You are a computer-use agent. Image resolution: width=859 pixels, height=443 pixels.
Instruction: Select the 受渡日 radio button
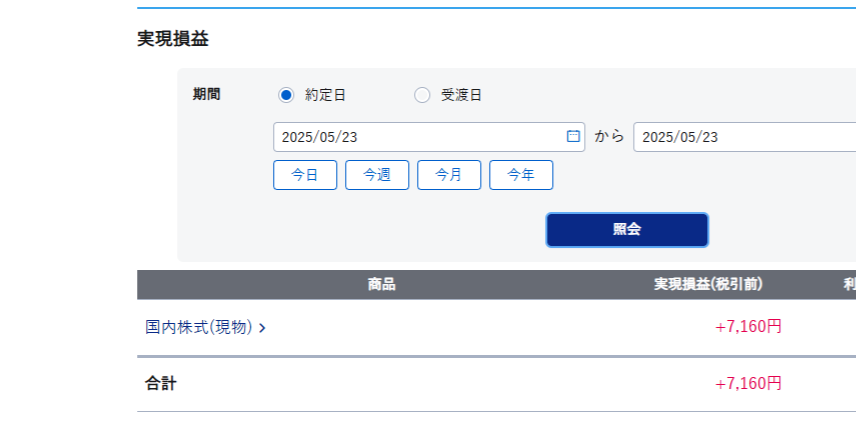click(422, 95)
